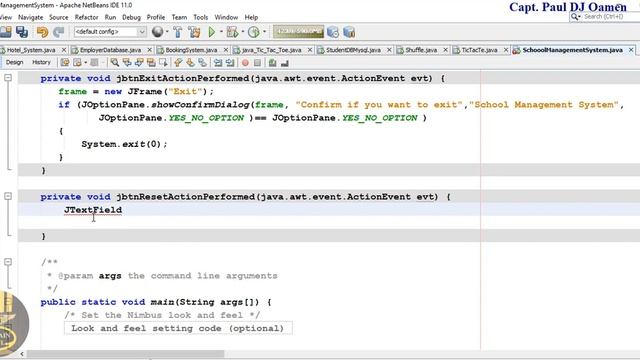Open the Run Project dropdown arrow
Image resolution: width=640 pixels, height=360 pixels.
pos(221,32)
